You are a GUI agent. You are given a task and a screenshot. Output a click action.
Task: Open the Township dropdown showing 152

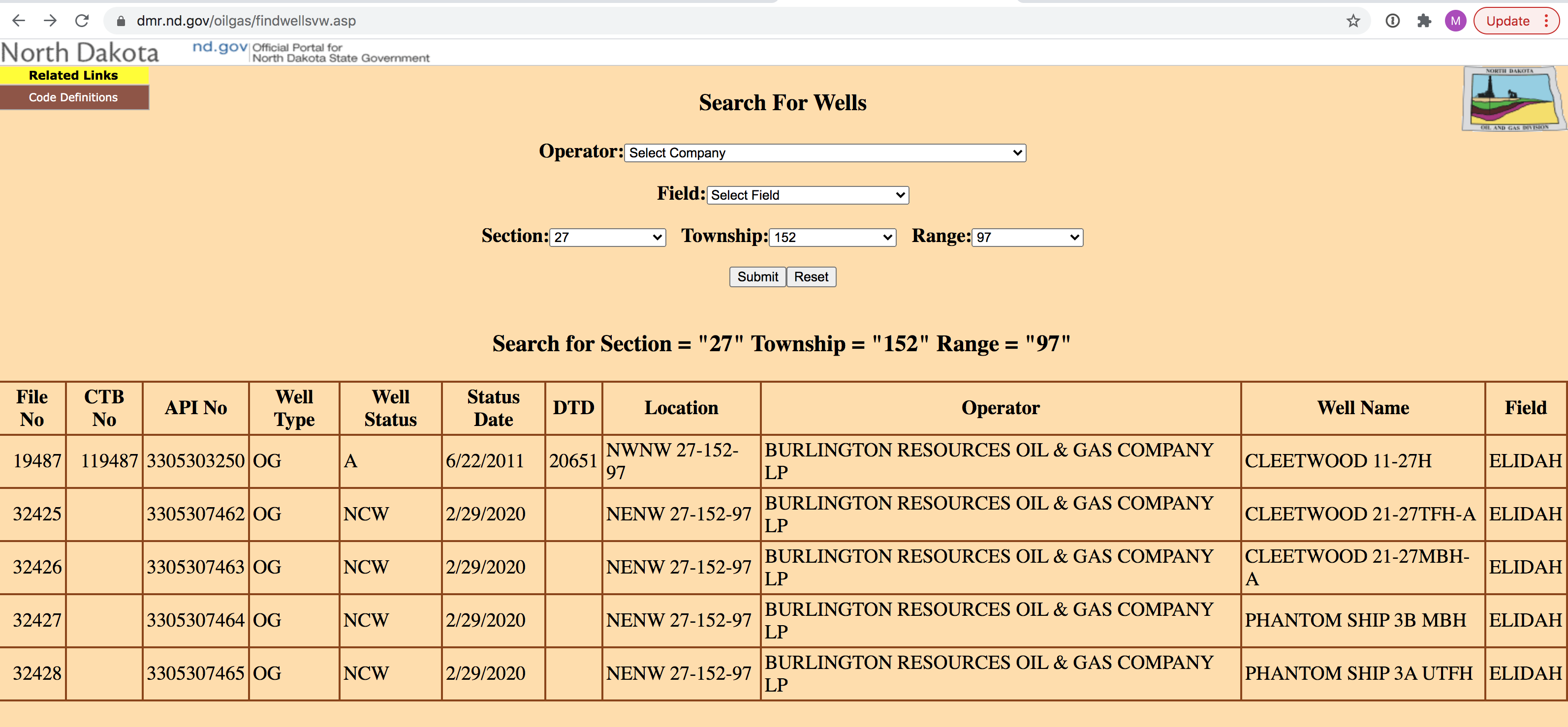coord(832,237)
